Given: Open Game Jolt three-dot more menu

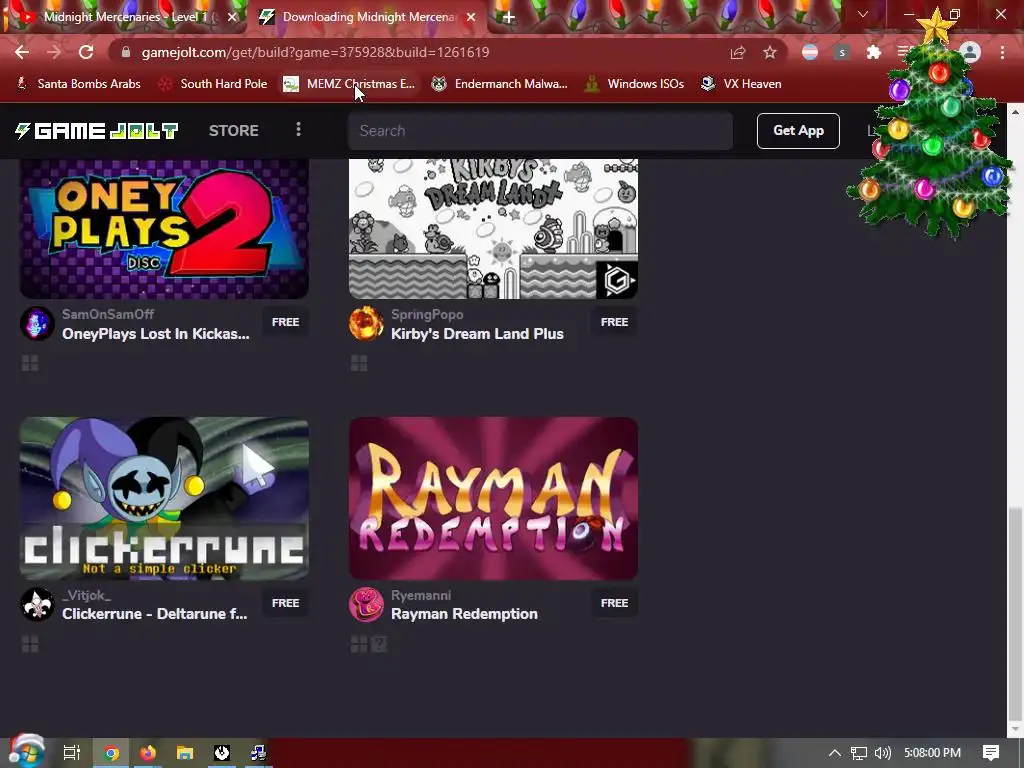Looking at the screenshot, I should point(298,129).
